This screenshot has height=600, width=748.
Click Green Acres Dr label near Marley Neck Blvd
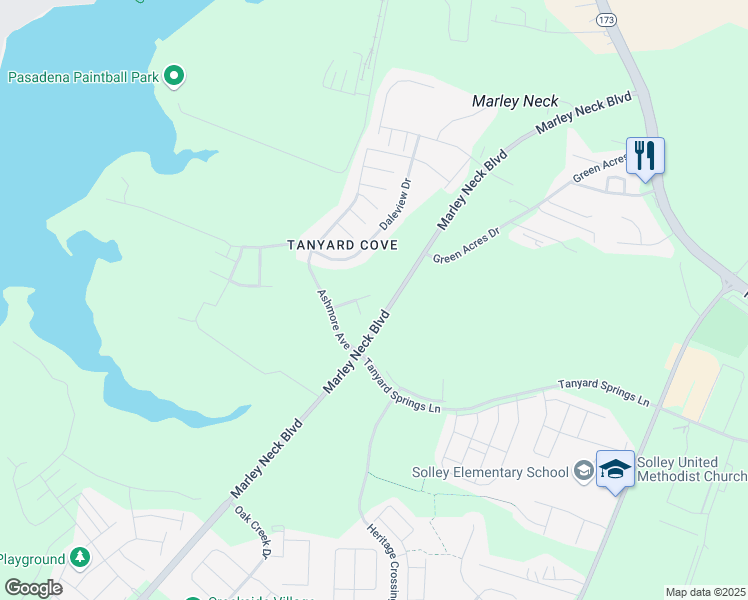466,245
